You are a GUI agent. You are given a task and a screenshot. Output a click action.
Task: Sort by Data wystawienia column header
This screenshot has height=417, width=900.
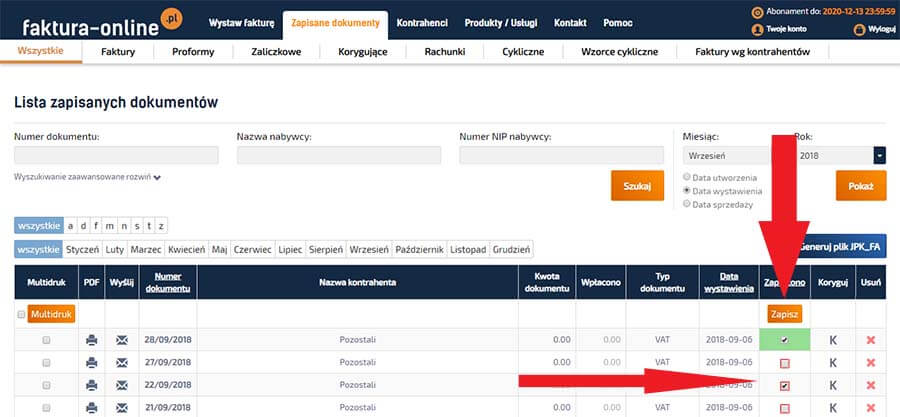click(x=729, y=282)
